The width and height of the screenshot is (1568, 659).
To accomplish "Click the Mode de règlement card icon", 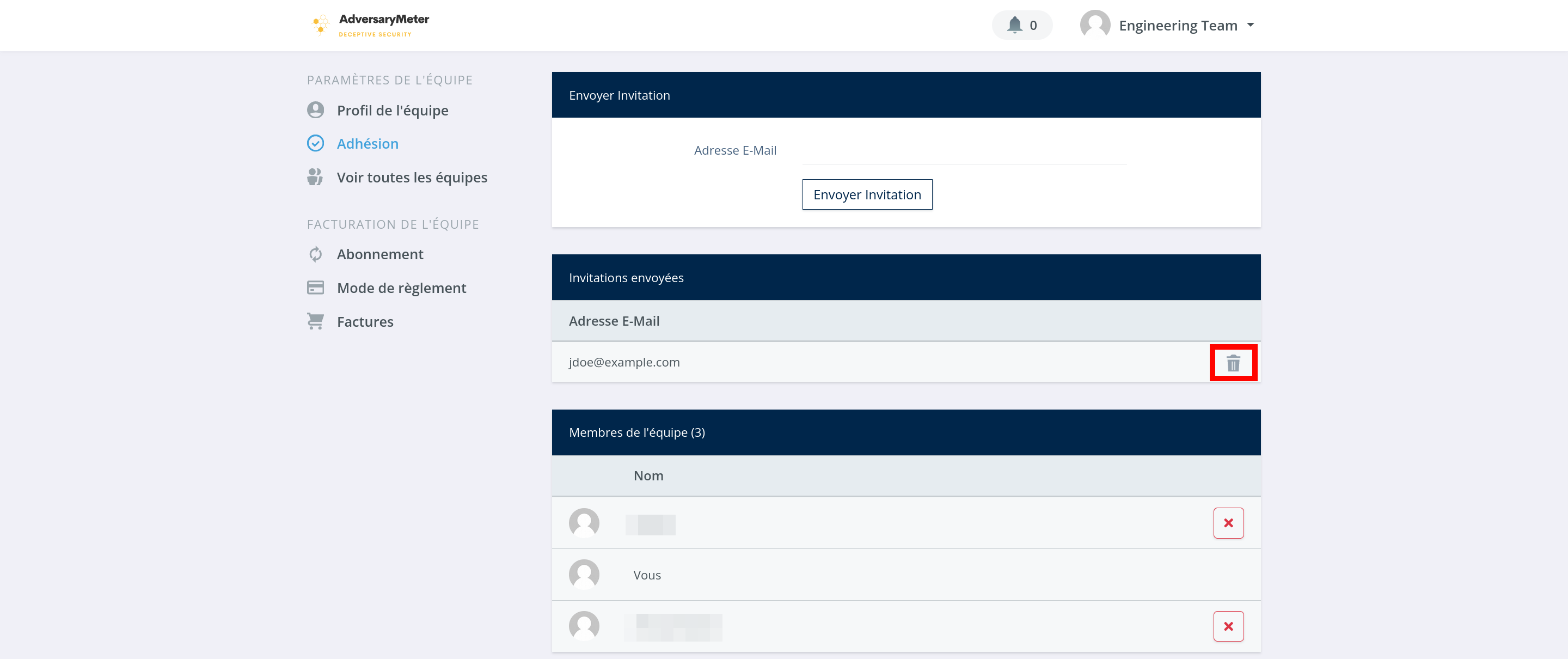I will pyautogui.click(x=315, y=288).
